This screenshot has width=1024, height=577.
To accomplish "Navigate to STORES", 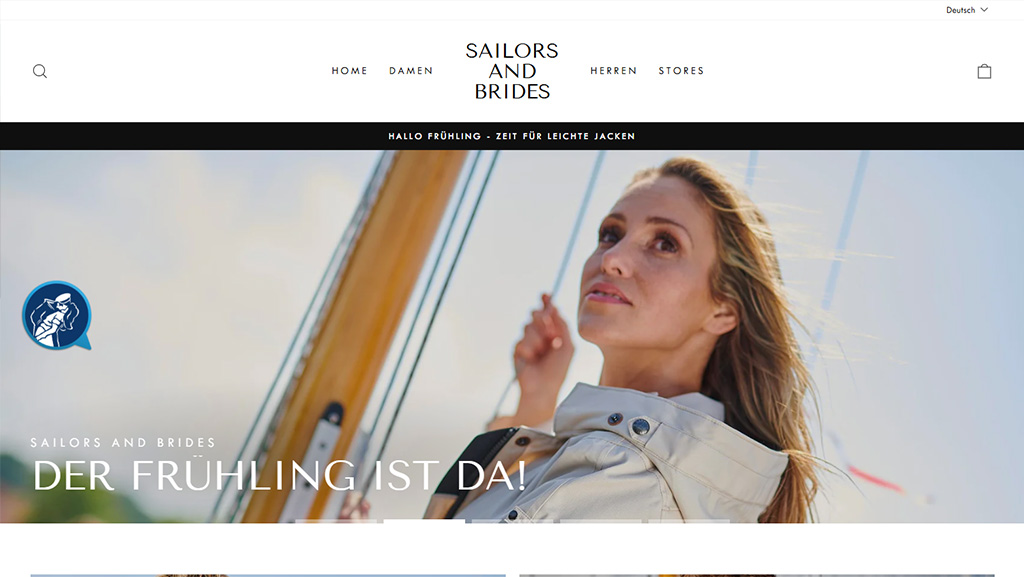I will [x=681, y=70].
